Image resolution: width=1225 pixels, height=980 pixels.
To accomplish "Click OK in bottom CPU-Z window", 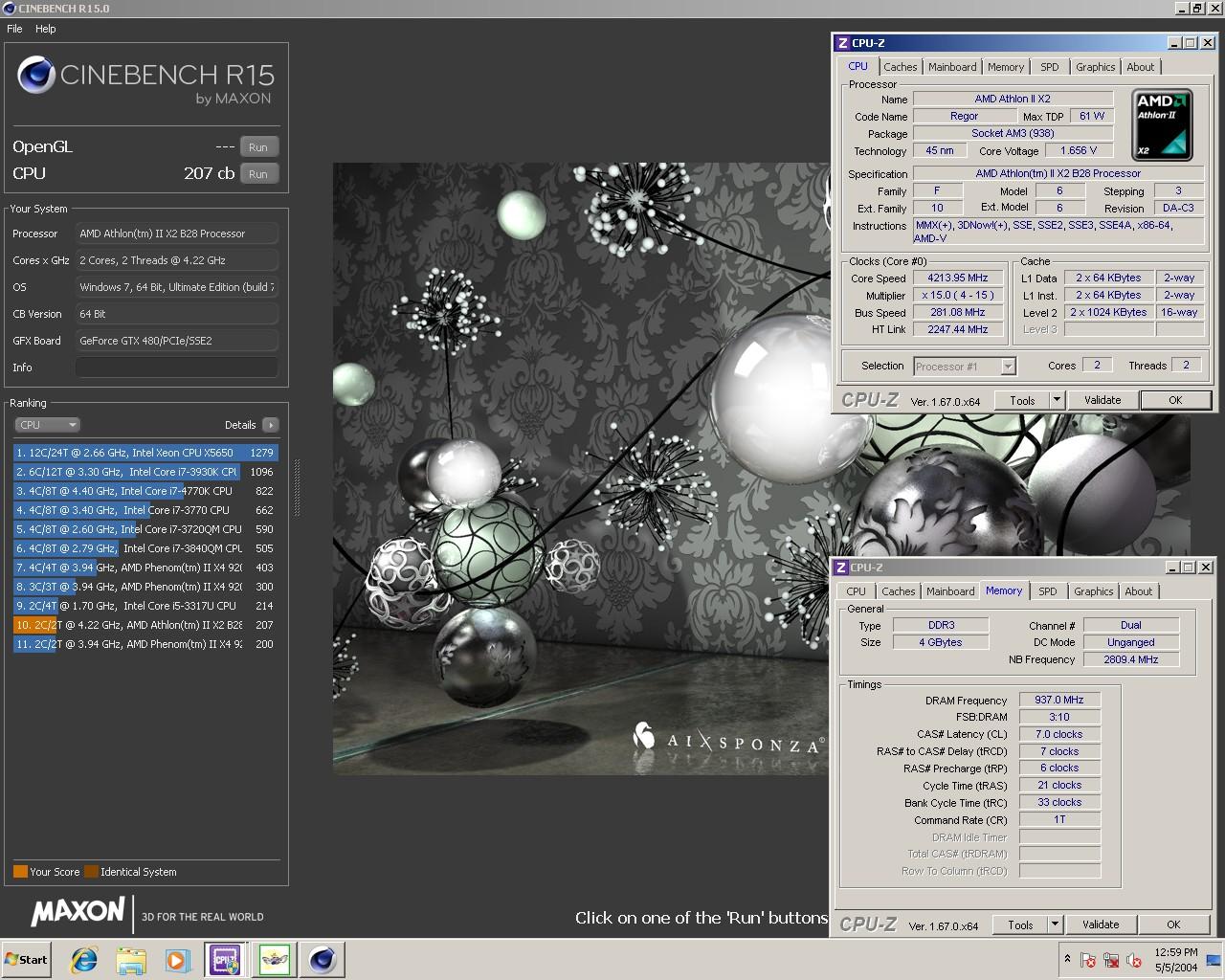I will click(x=1173, y=925).
